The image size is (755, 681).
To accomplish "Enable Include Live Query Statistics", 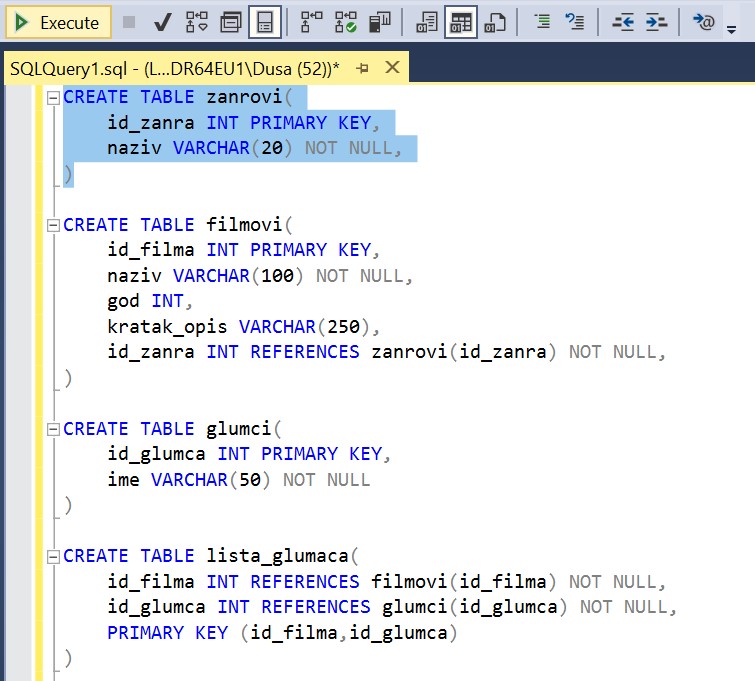I will 346,22.
